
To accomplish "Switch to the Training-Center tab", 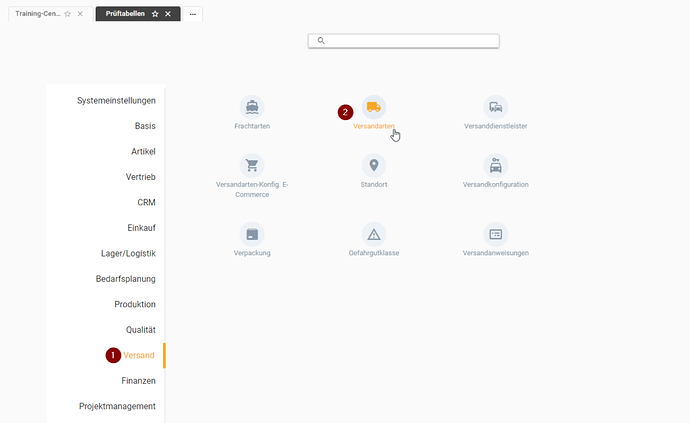I will tap(38, 14).
